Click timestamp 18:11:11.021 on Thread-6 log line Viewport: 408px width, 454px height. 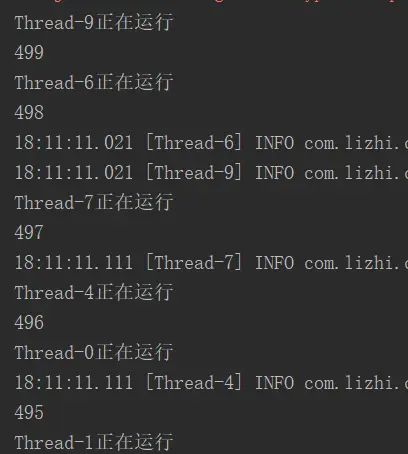(74, 143)
